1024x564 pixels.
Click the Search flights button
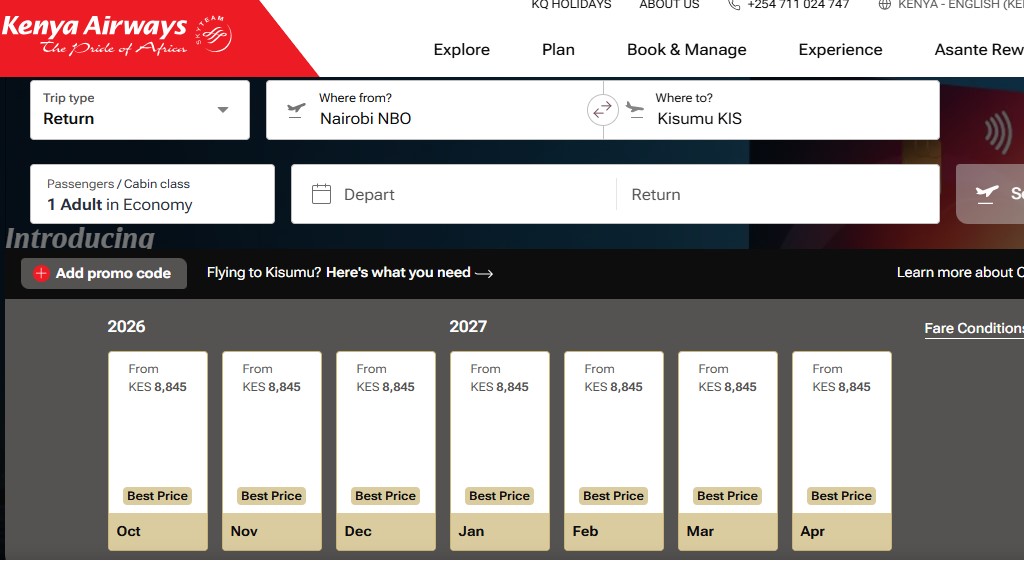(990, 194)
